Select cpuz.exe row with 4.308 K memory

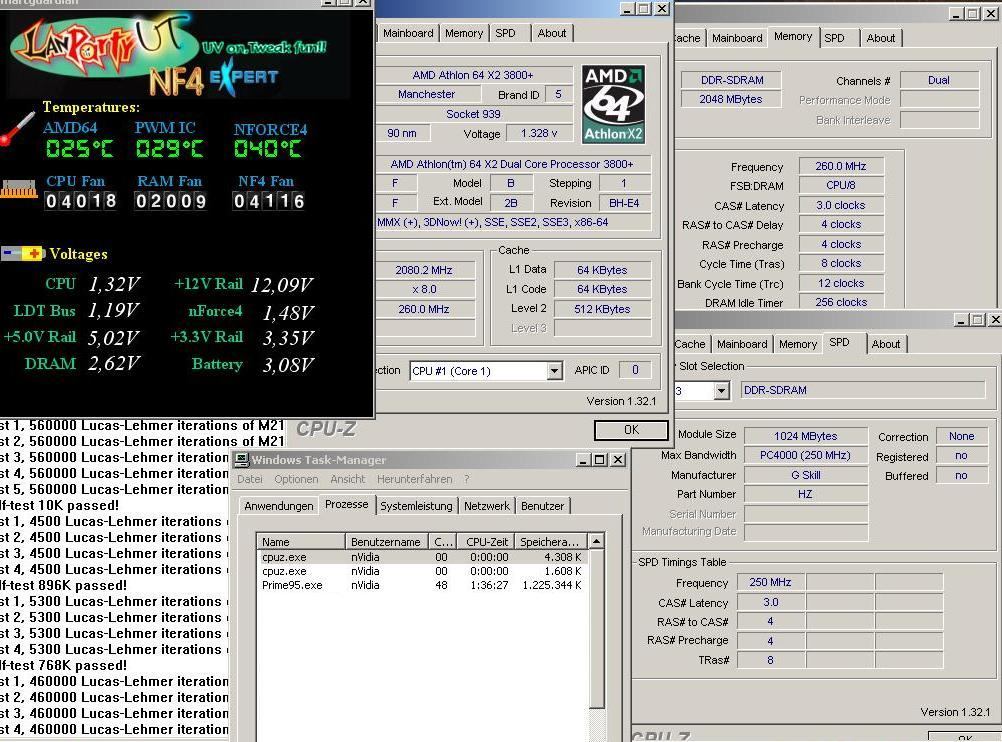click(x=422, y=557)
